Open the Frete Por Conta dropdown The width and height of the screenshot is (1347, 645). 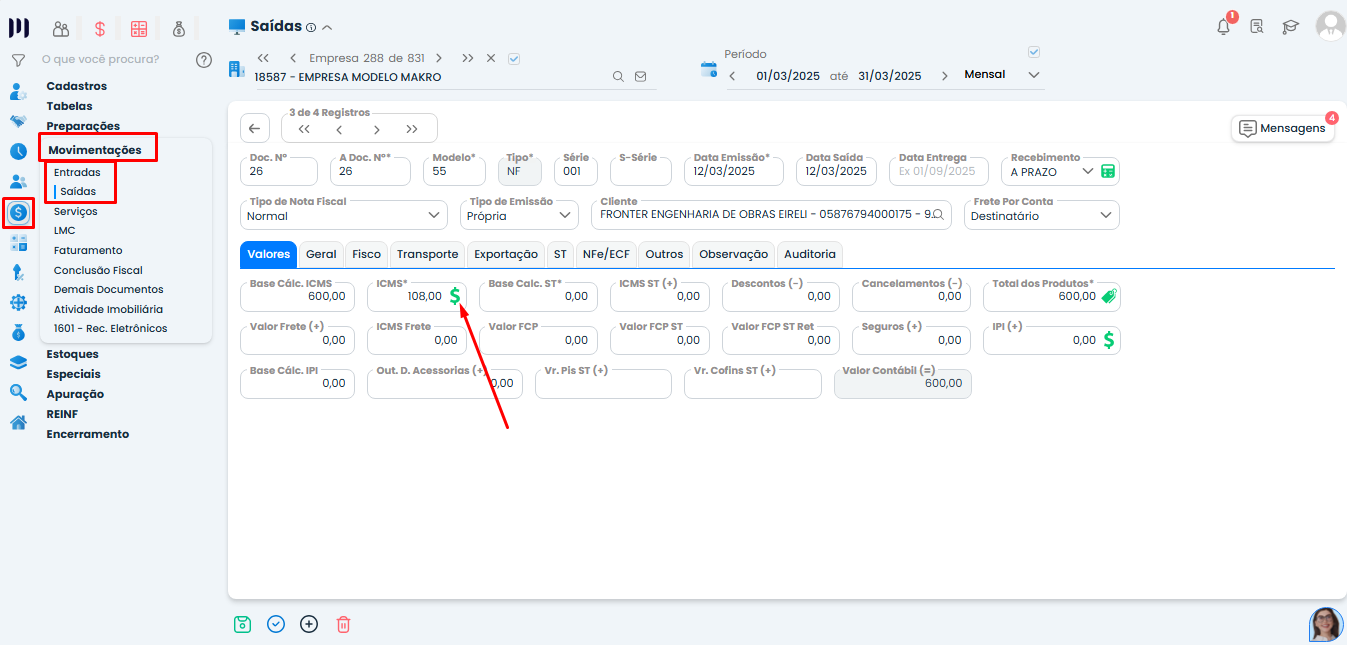[1106, 215]
